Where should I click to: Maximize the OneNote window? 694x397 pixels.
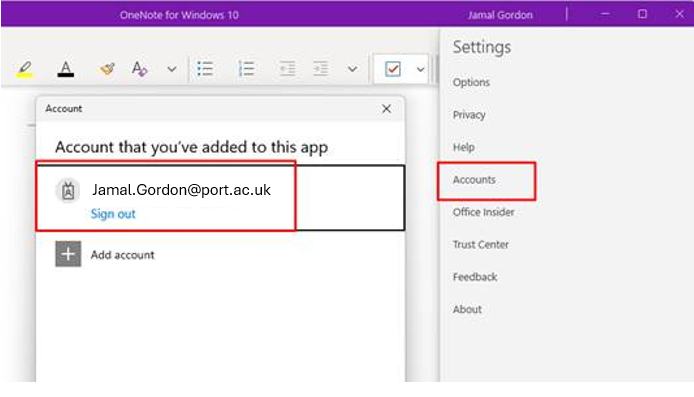point(642,14)
